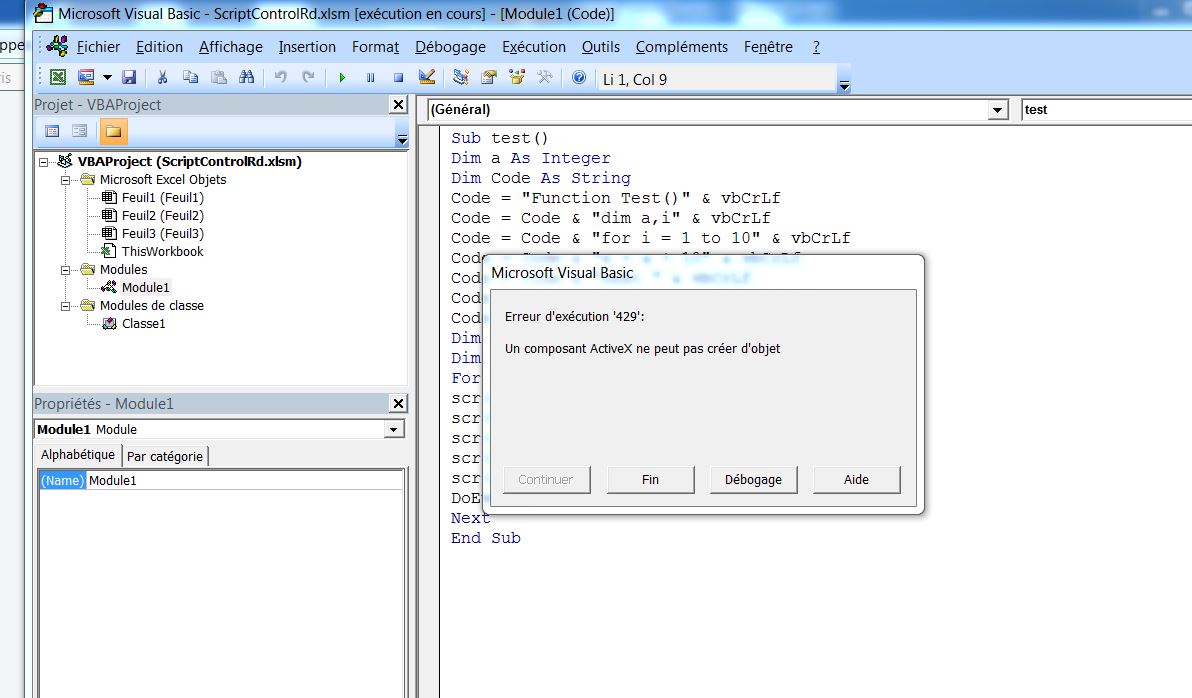The width and height of the screenshot is (1192, 698).
Task: Click the Insert UserForm toolbar icon
Action: pos(86,77)
